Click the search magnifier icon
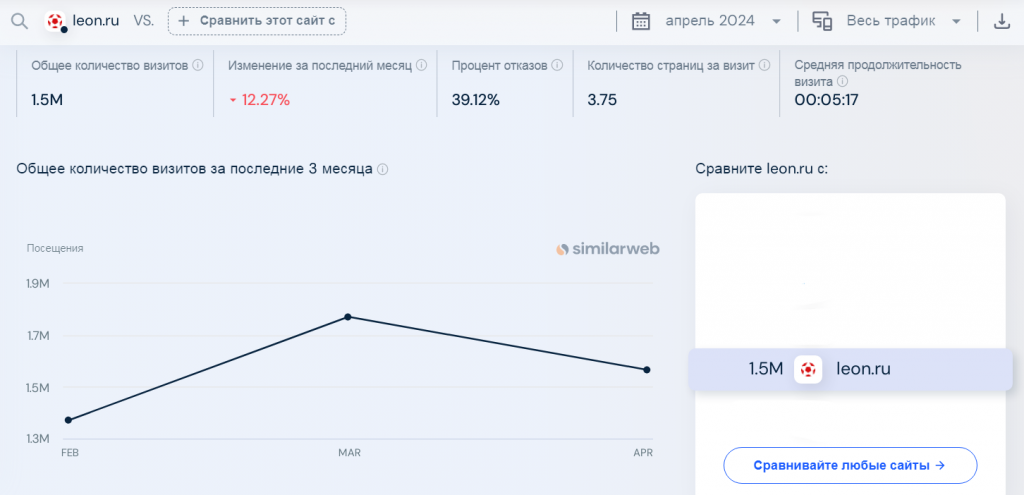1024x495 pixels. 20,22
